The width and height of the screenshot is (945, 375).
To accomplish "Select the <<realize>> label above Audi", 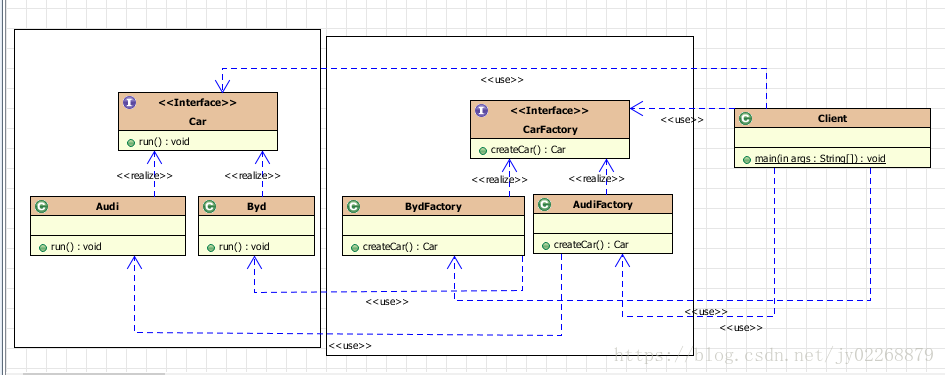I will pos(145,175).
